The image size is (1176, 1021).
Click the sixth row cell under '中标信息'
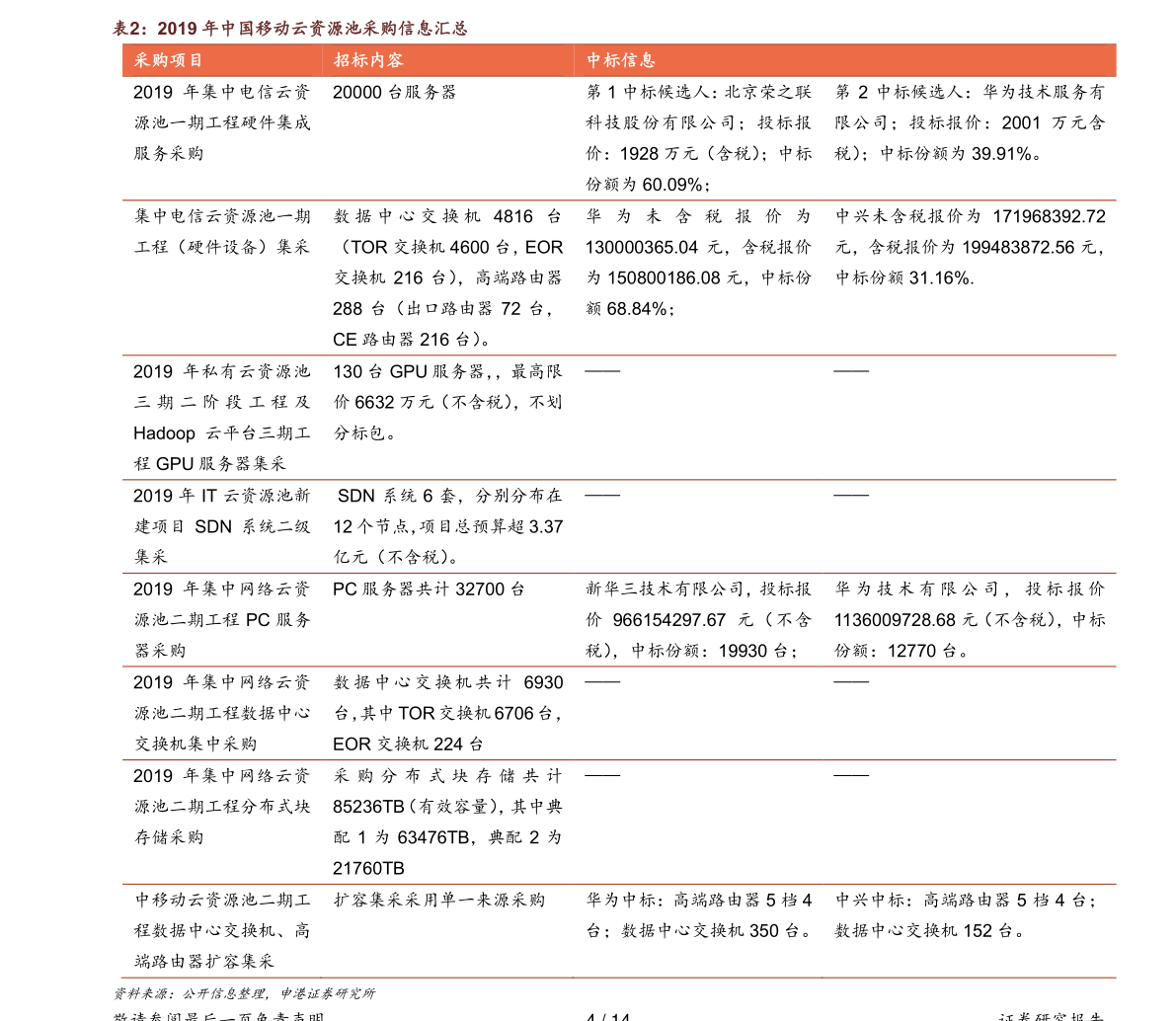(x=849, y=714)
